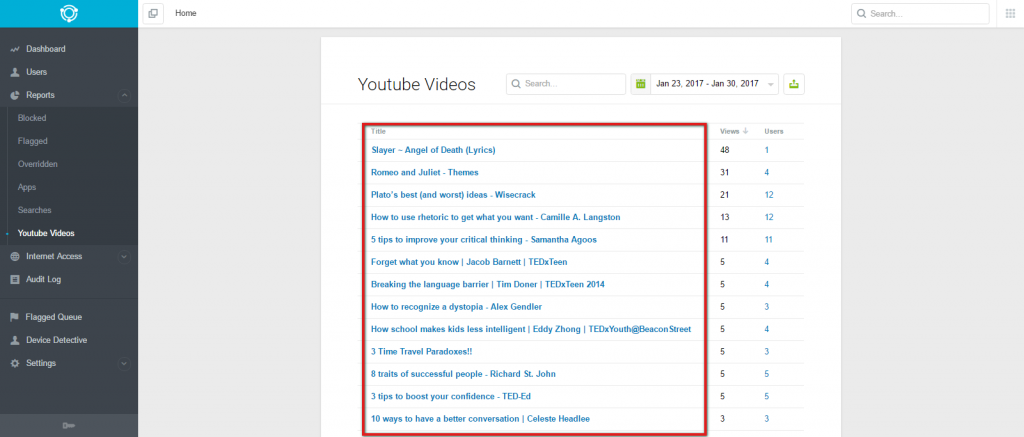Click users count 12 for Plato's row
Image resolution: width=1024 pixels, height=437 pixels.
point(769,195)
